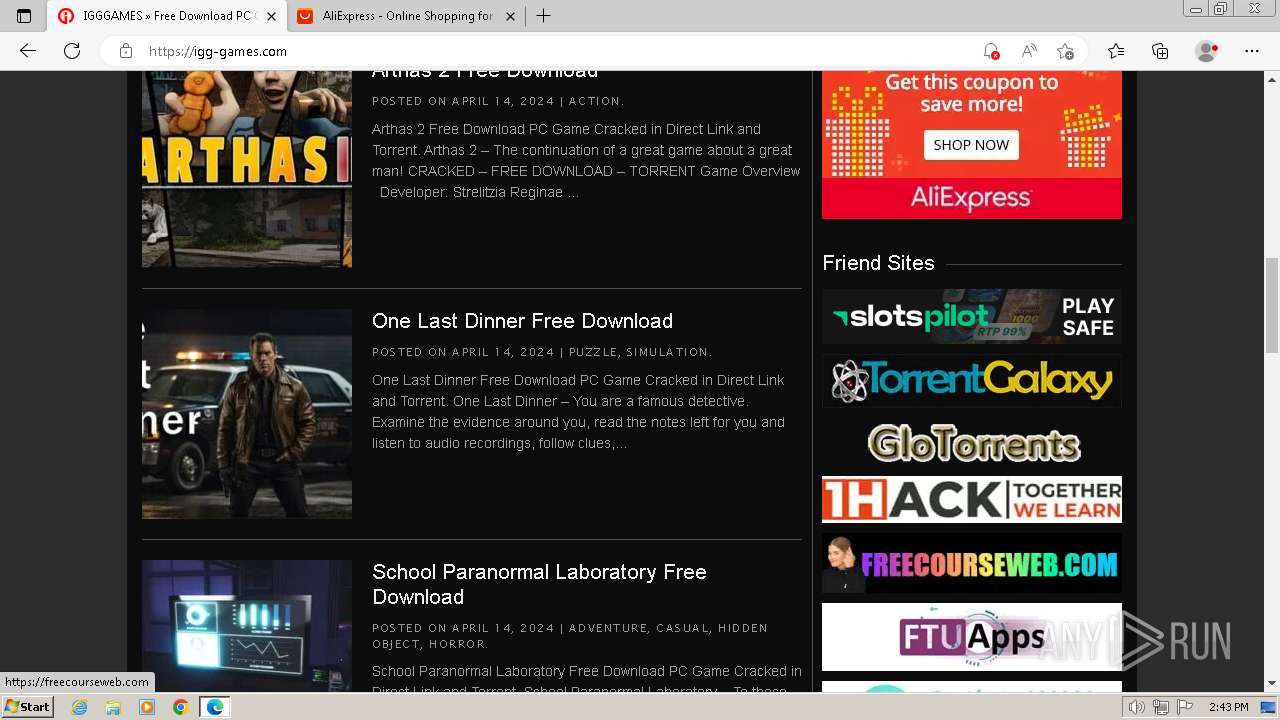1280x720 pixels.
Task: Click the scrollbar up arrow
Action: click(1272, 78)
